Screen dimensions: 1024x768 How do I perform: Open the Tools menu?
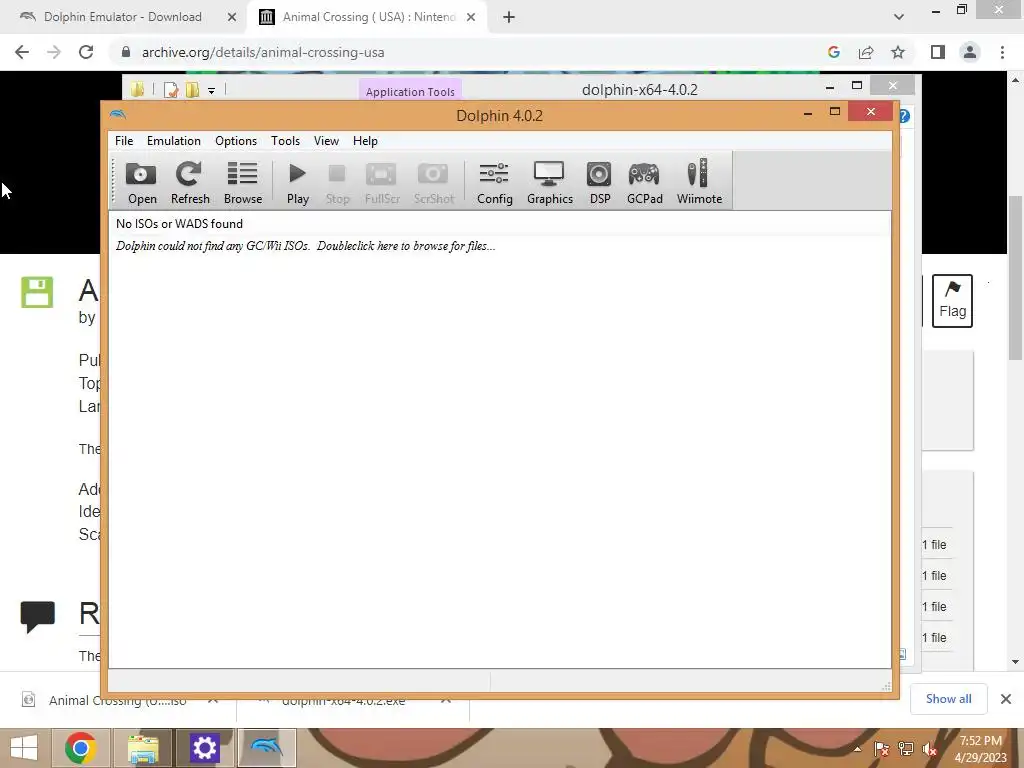[285, 140]
